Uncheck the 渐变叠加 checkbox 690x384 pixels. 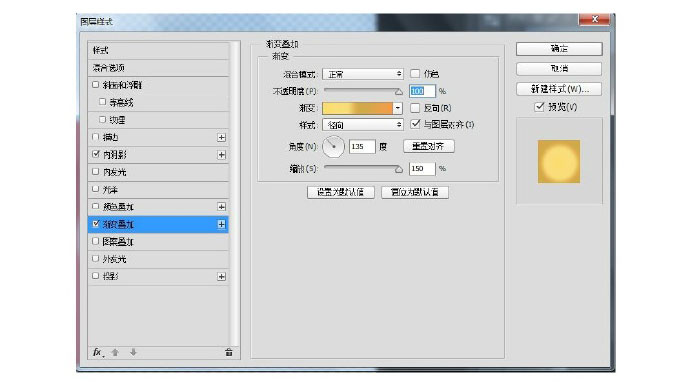95,224
